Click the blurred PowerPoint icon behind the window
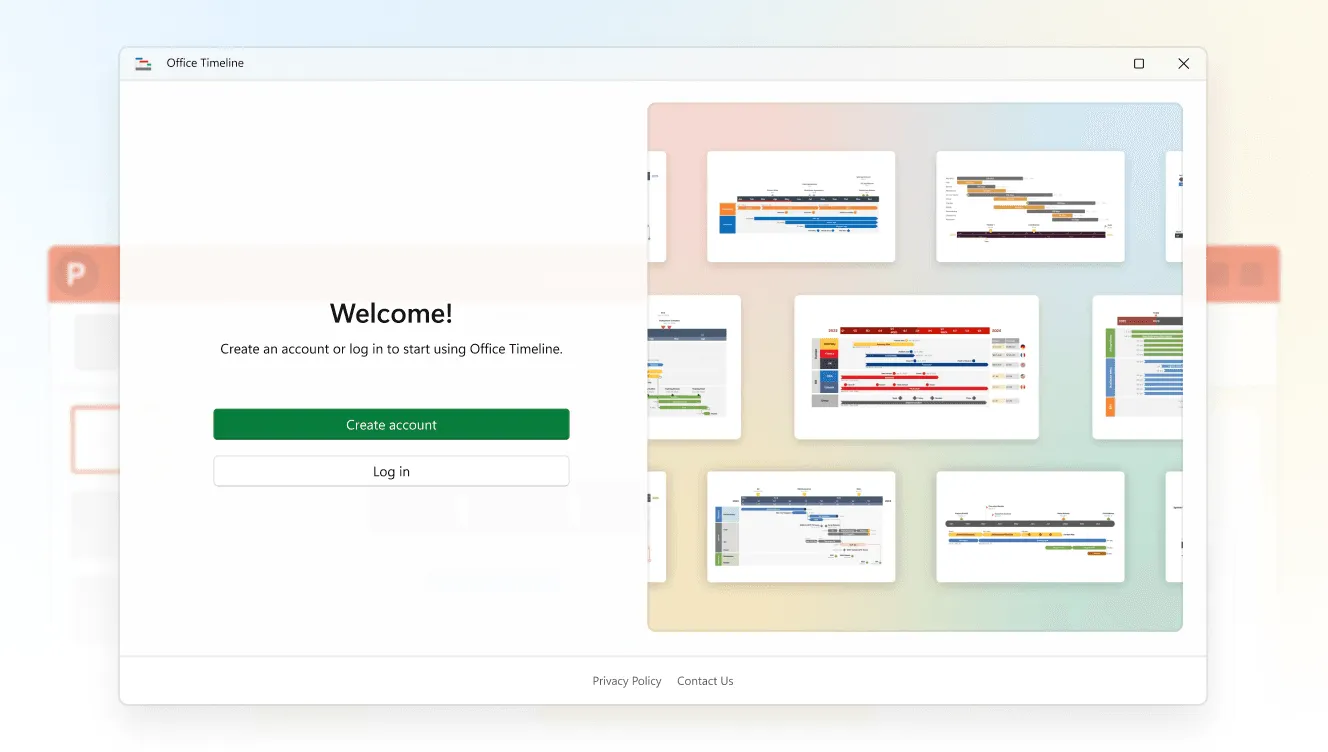 pyautogui.click(x=75, y=273)
